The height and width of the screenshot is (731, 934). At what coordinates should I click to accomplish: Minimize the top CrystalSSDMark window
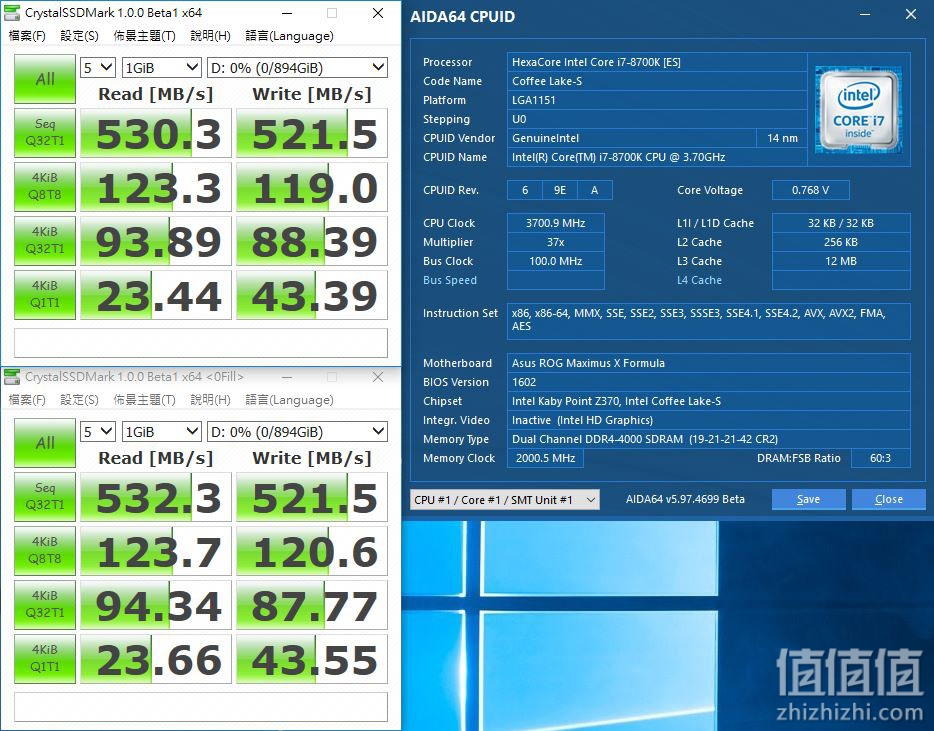[x=287, y=13]
